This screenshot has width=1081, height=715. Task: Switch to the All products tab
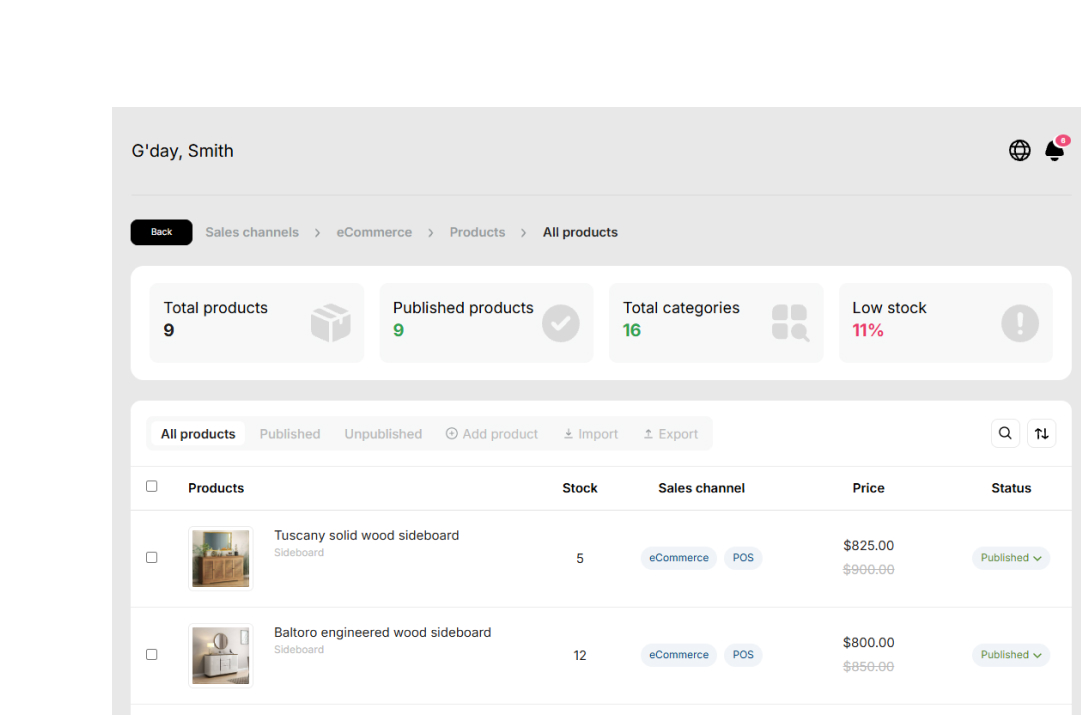tap(198, 434)
